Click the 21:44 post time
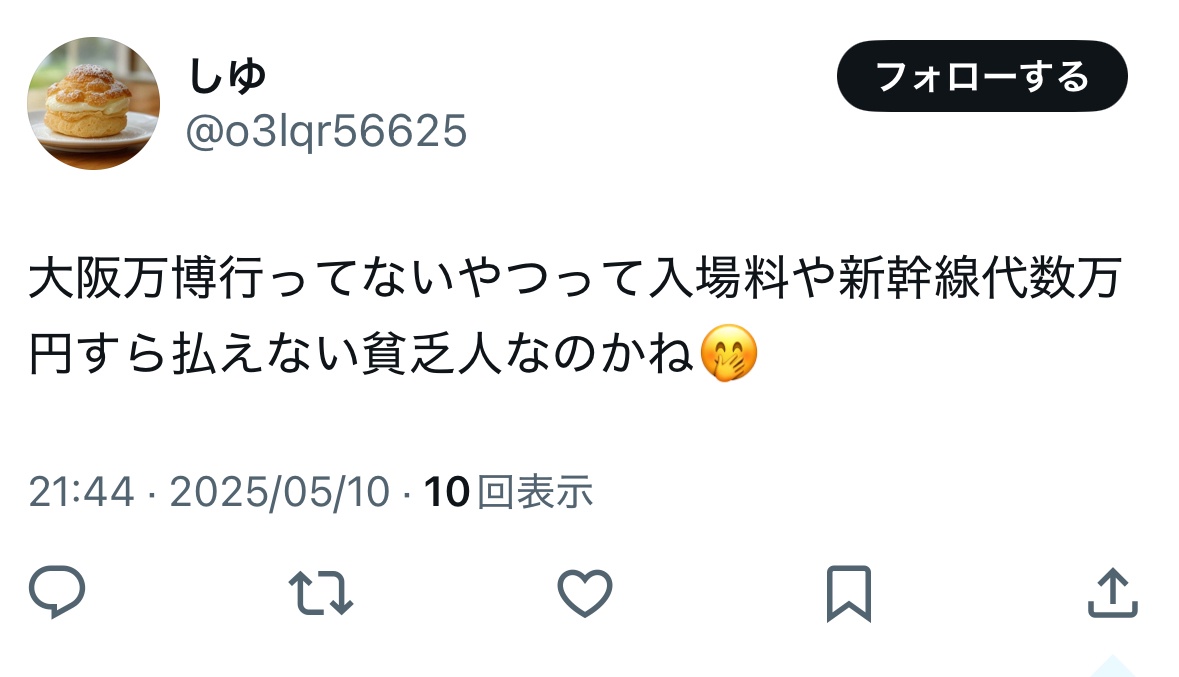Viewport: 1179px width, 677px height. (81, 492)
